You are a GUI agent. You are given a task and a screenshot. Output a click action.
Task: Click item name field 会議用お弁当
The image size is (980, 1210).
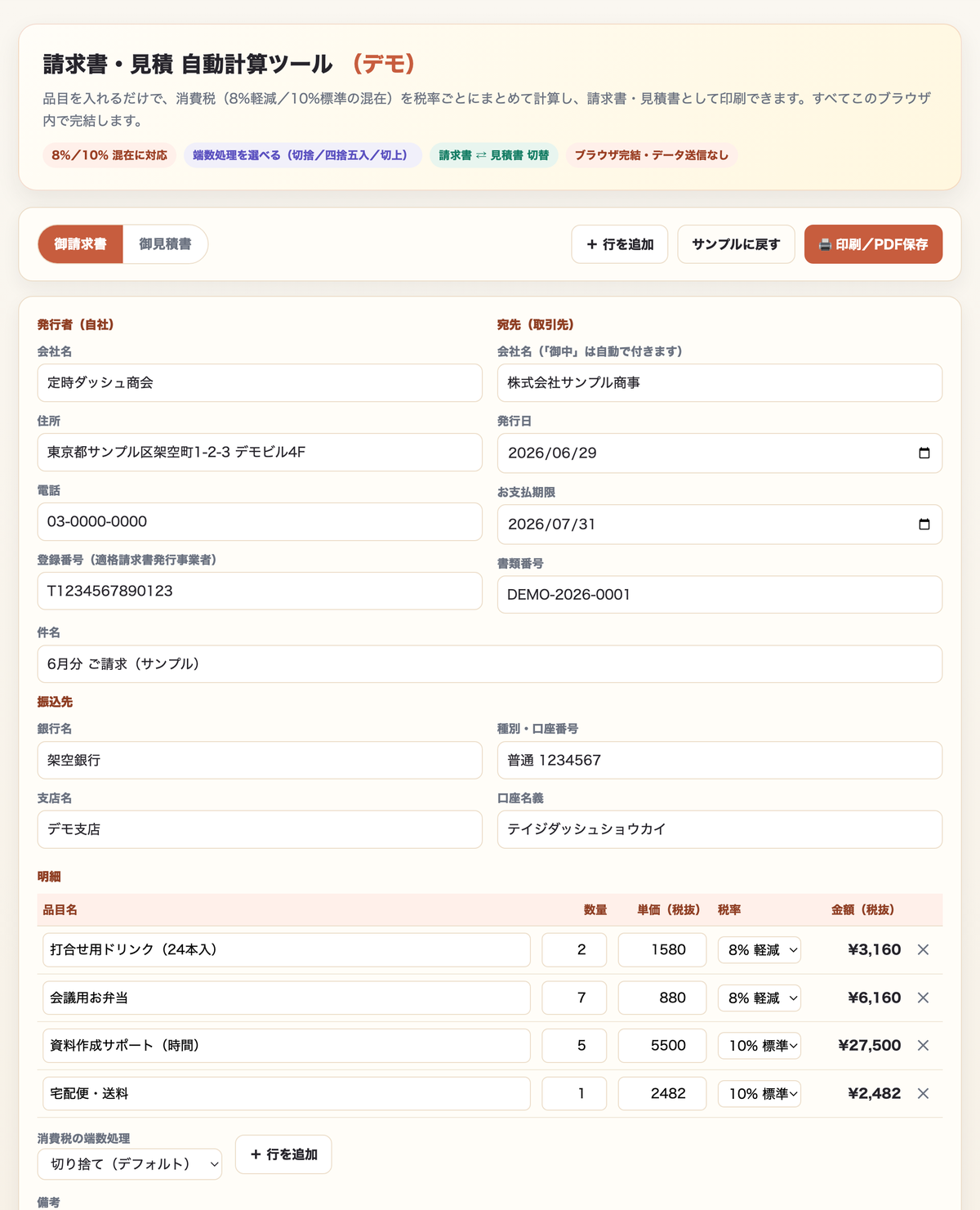287,998
